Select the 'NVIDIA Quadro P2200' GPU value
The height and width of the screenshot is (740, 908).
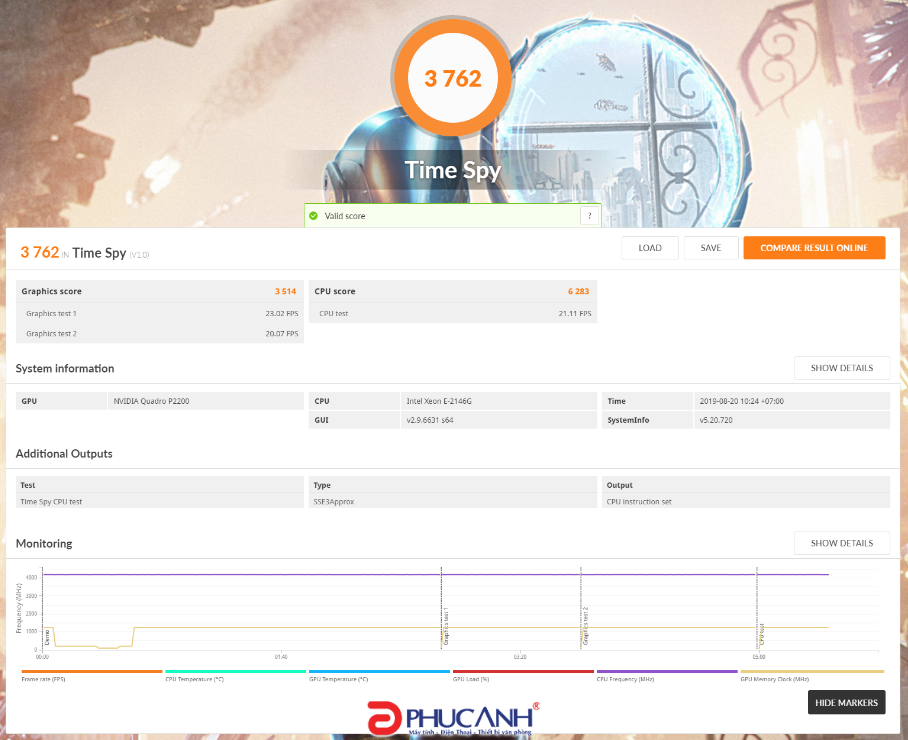click(x=151, y=401)
